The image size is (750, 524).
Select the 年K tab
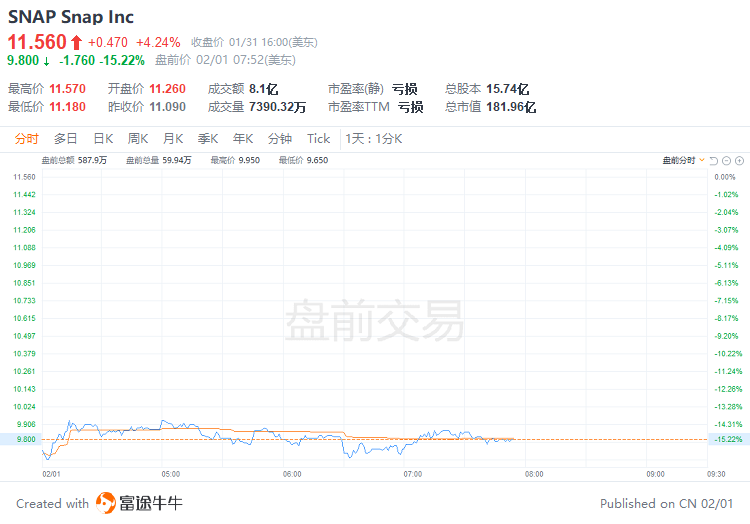243,139
